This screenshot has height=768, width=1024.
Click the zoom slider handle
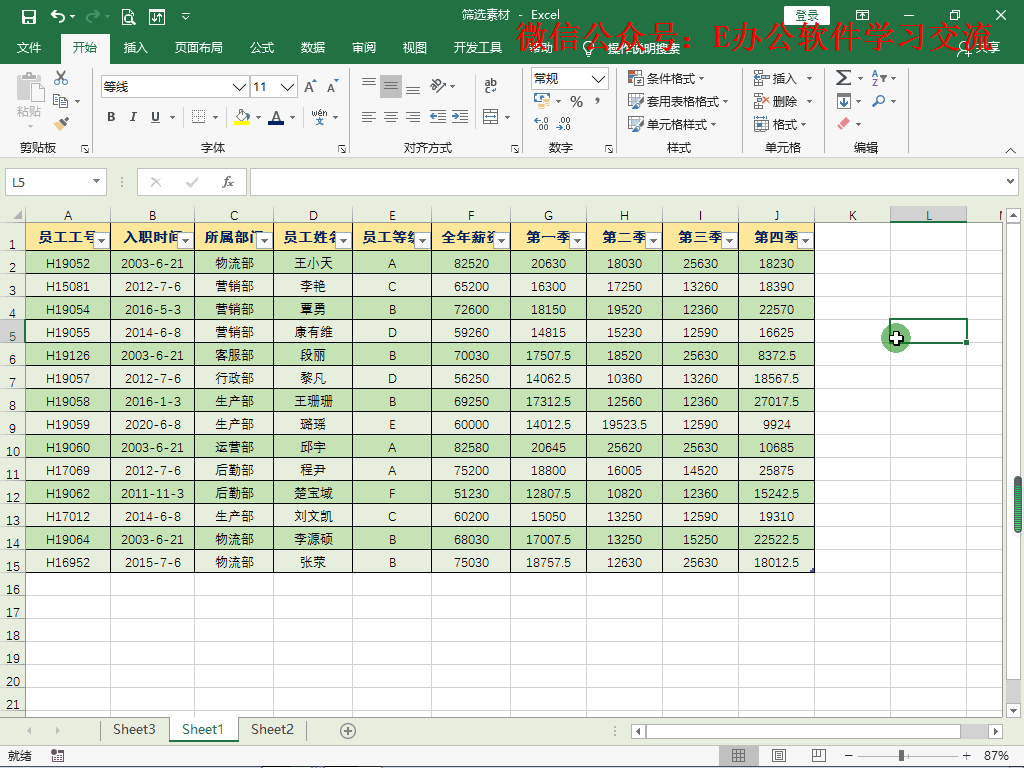pos(901,756)
